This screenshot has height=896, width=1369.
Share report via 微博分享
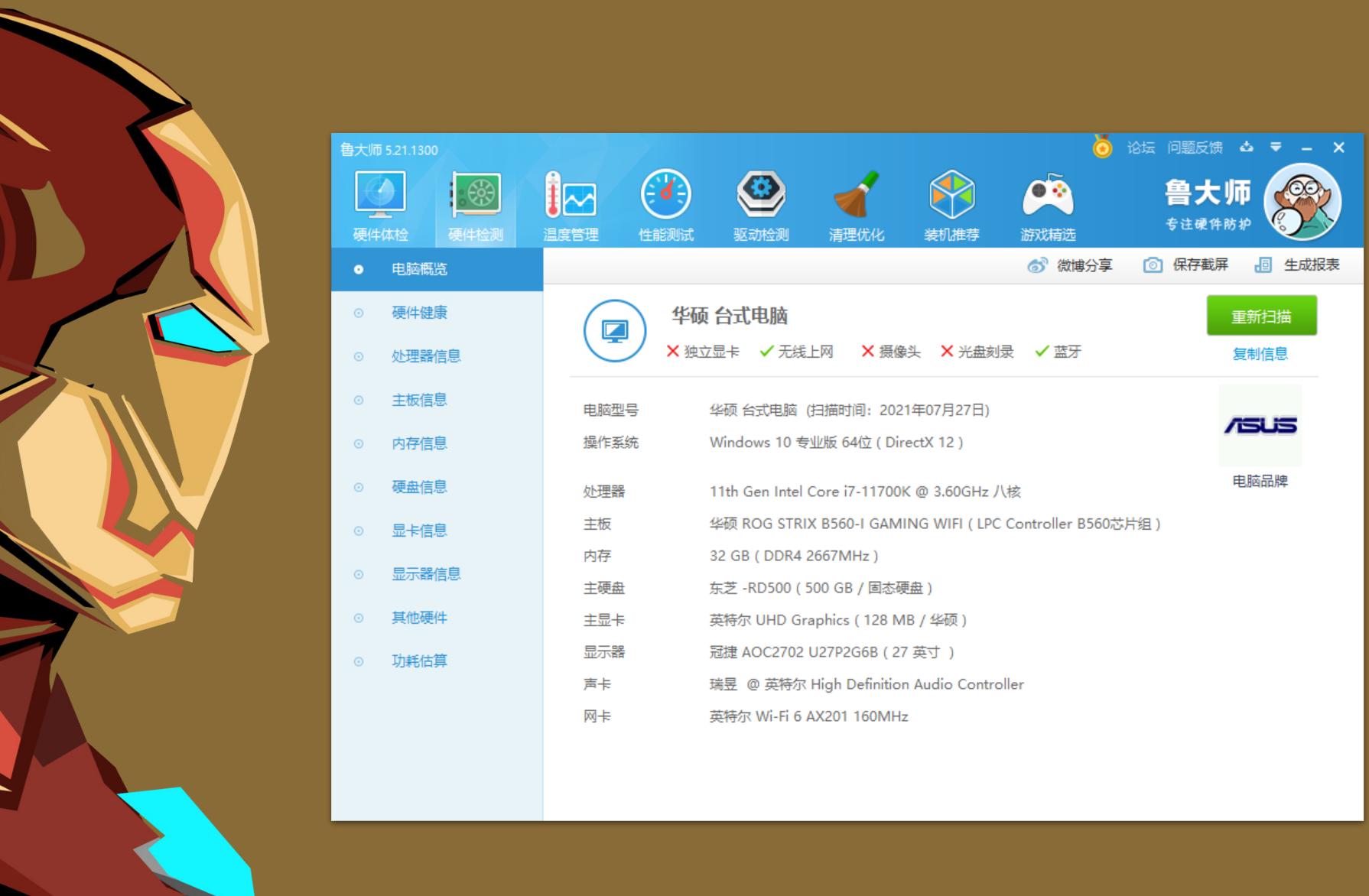[x=1070, y=265]
